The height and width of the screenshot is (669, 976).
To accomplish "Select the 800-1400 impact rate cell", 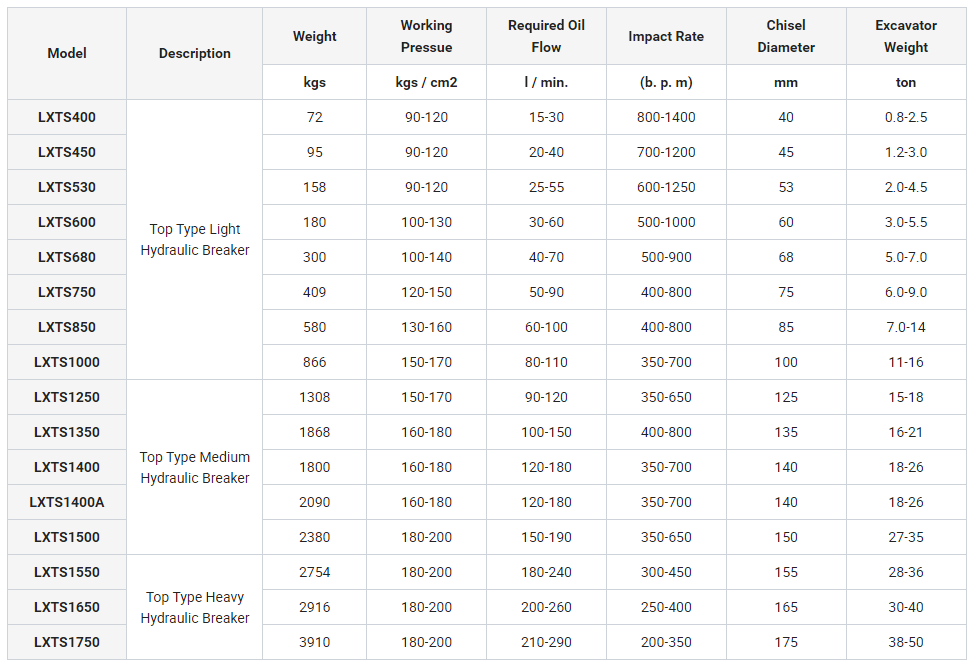I will click(x=666, y=118).
